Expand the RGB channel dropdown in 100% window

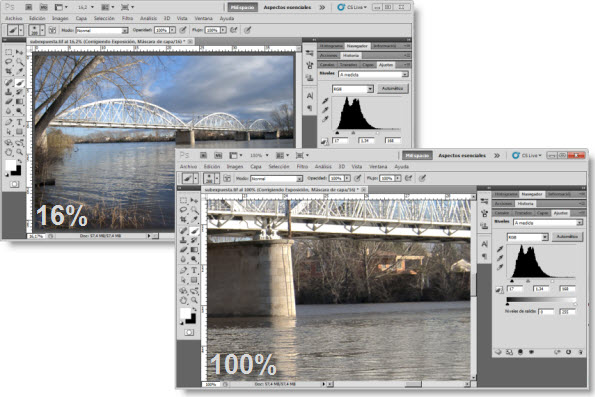click(528, 237)
